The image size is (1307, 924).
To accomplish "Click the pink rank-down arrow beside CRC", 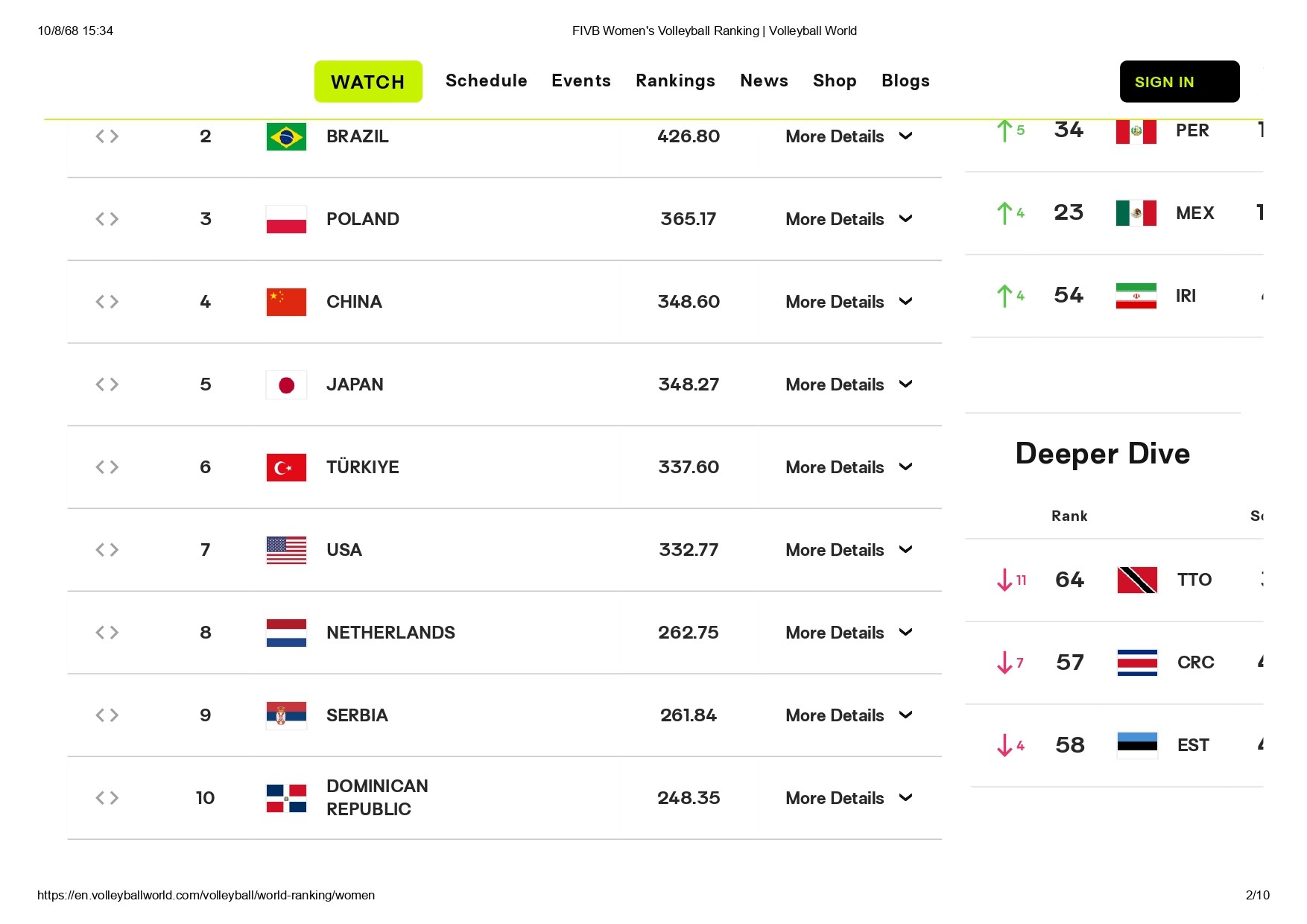I will click(x=1005, y=662).
